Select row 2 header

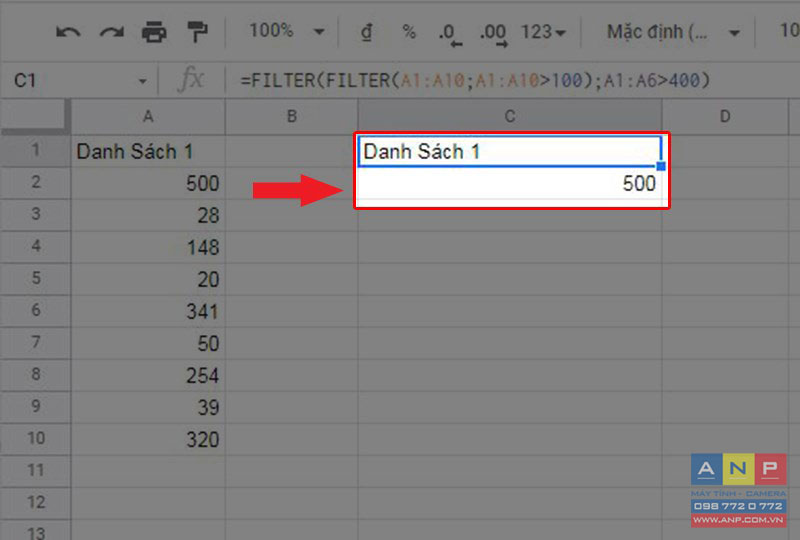point(35,182)
